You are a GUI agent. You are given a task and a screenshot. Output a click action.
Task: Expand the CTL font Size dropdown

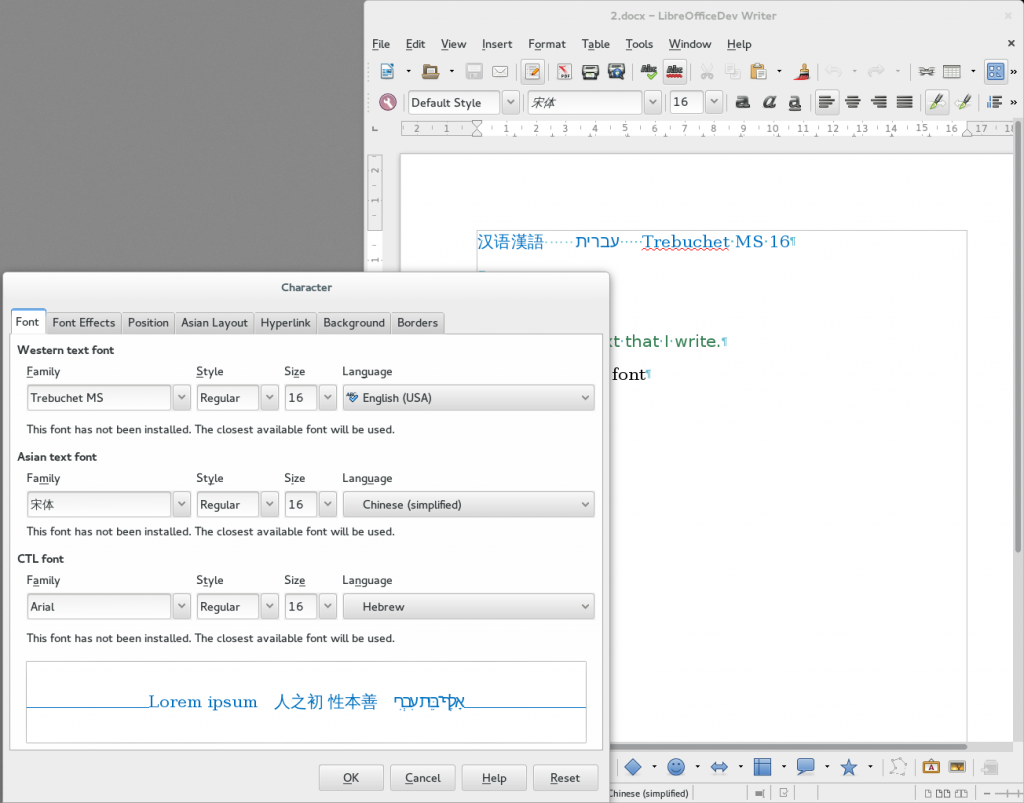pyautogui.click(x=327, y=606)
